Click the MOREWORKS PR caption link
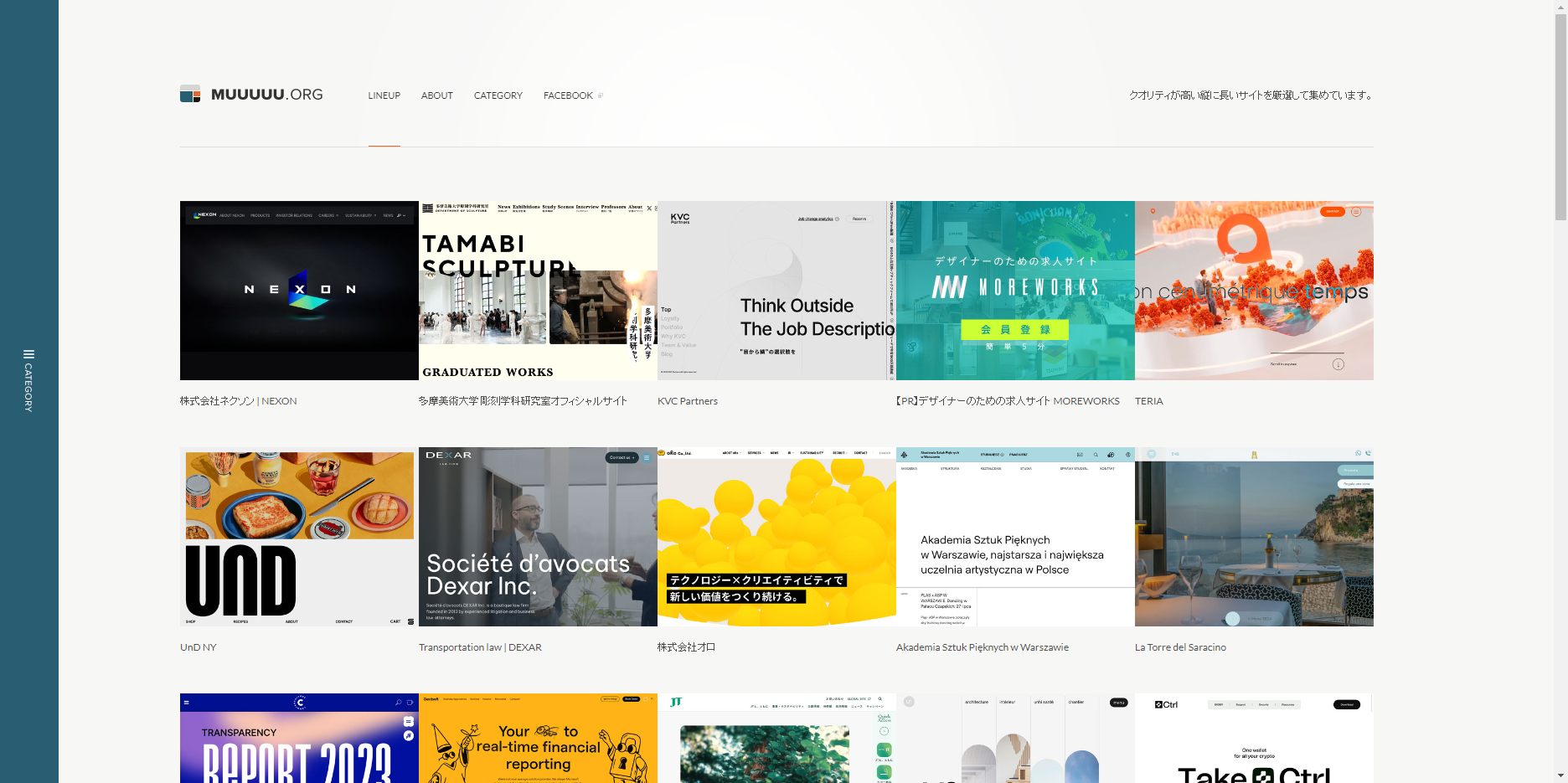This screenshot has height=783, width=1568. pyautogui.click(x=1008, y=401)
